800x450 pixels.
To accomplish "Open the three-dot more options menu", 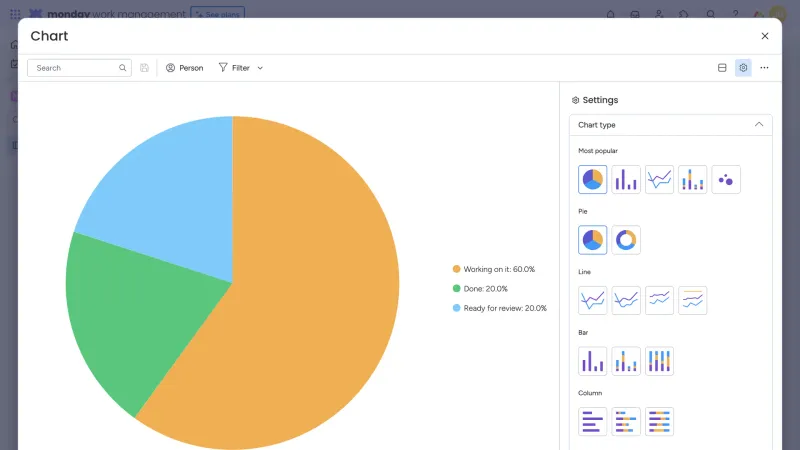I will click(764, 68).
